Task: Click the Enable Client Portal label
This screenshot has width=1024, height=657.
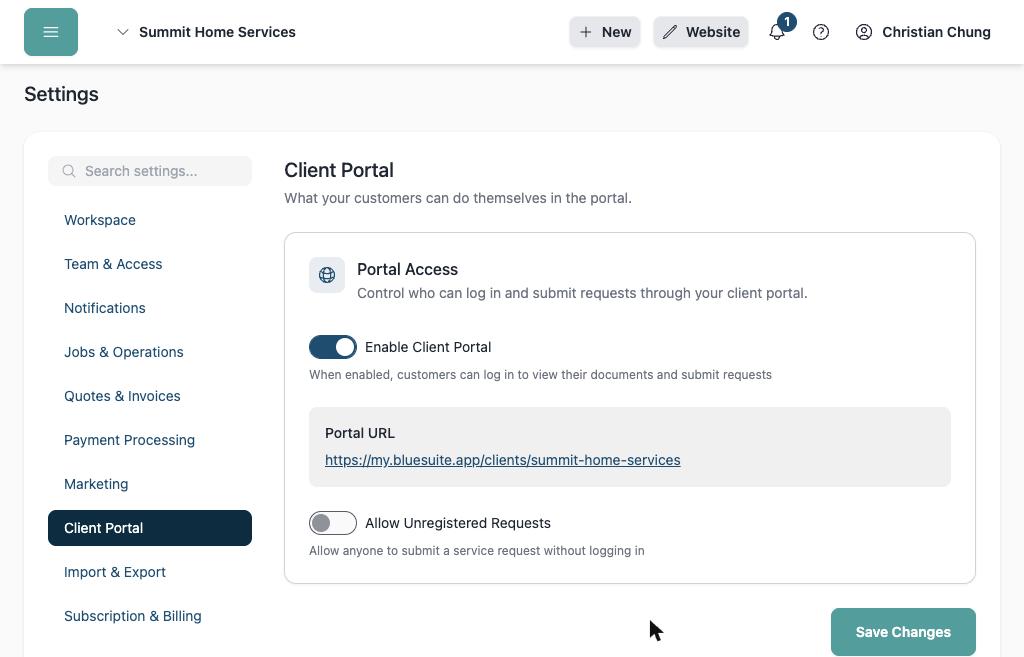Action: click(x=428, y=347)
